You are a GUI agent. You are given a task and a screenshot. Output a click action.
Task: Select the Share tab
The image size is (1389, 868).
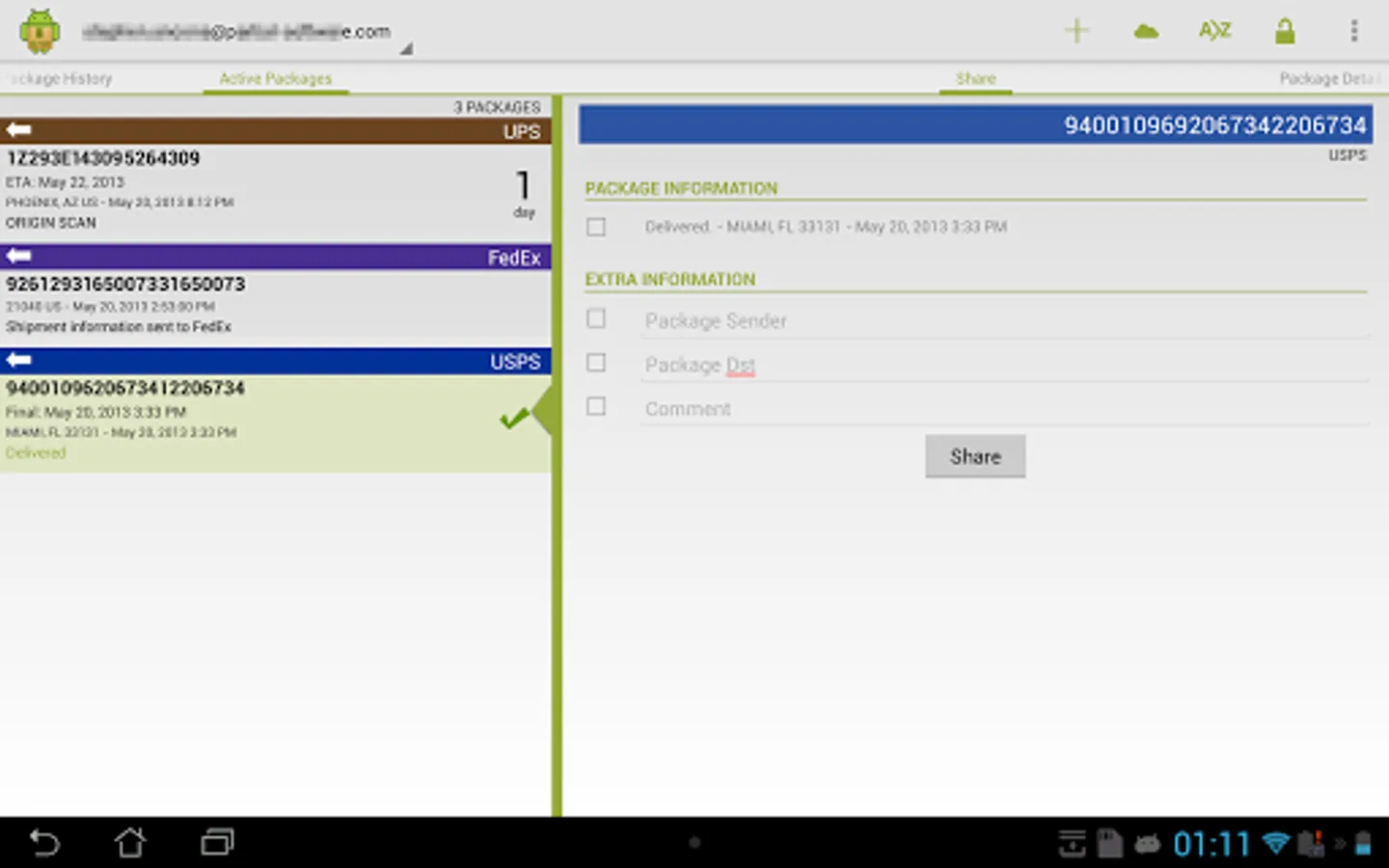(975, 79)
